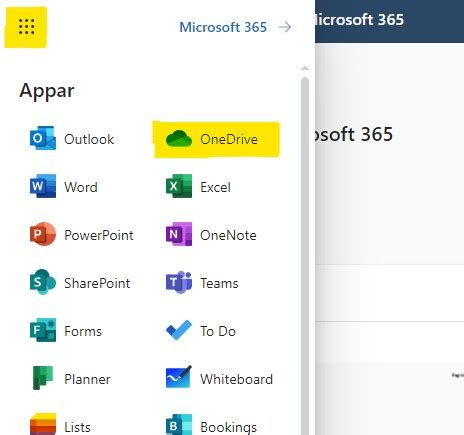Viewport: 464px width, 435px height.
Task: Open the Word app icon
Action: click(x=43, y=186)
